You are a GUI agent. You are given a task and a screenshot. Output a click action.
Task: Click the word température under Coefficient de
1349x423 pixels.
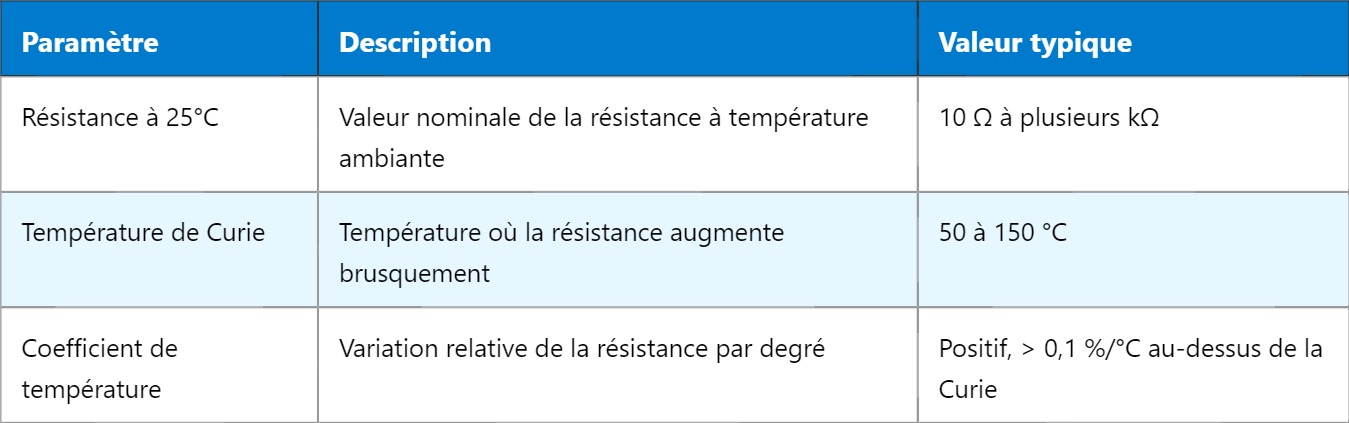[91, 389]
